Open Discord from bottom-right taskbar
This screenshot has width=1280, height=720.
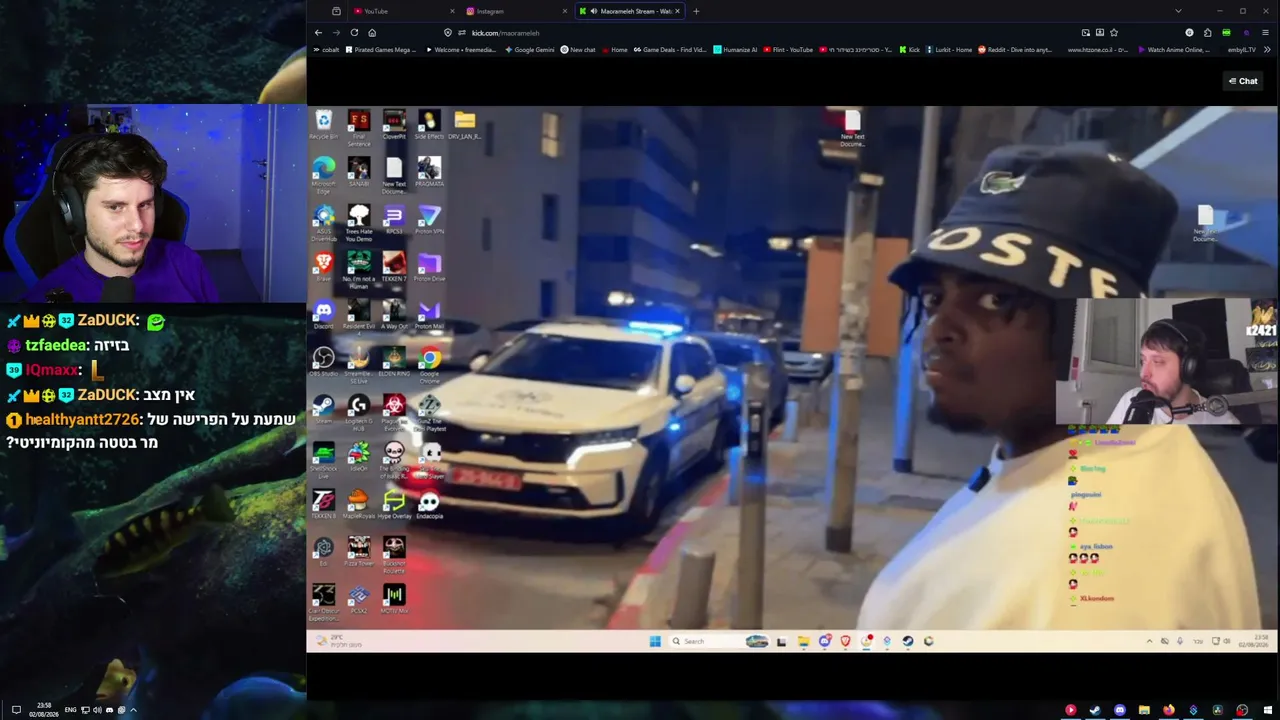click(1119, 710)
